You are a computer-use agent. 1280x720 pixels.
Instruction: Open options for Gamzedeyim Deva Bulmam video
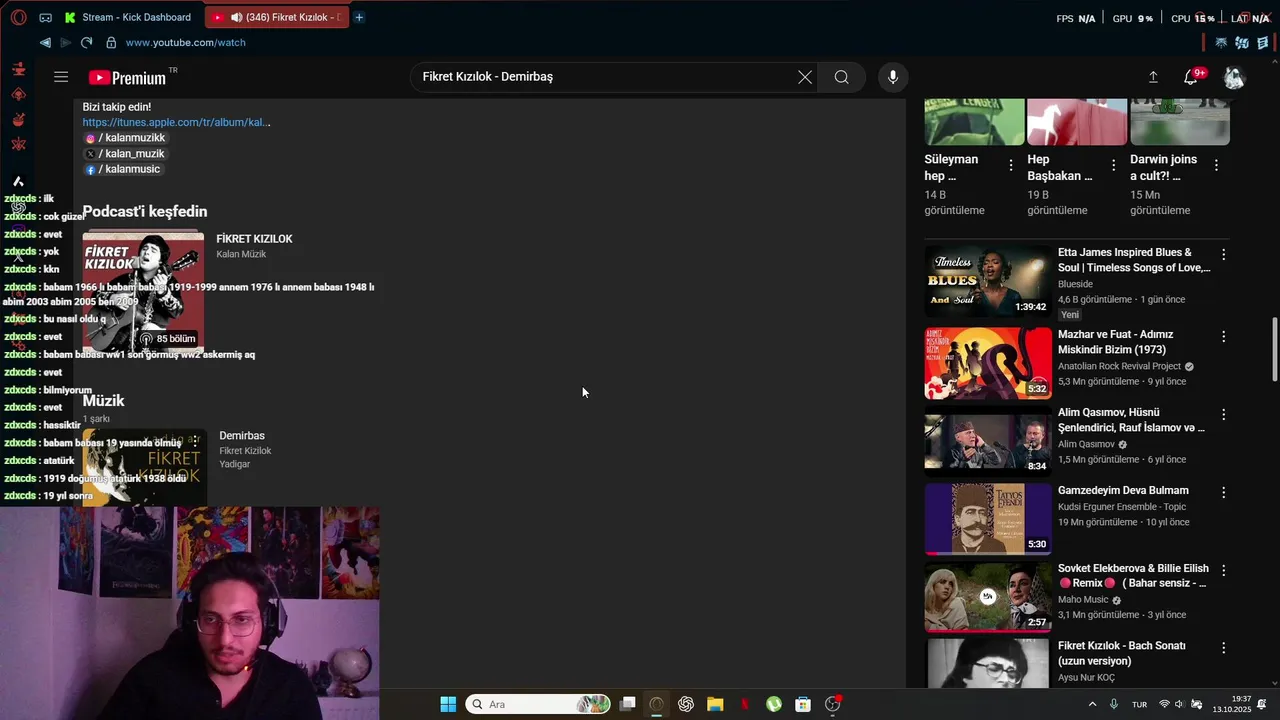click(1223, 493)
